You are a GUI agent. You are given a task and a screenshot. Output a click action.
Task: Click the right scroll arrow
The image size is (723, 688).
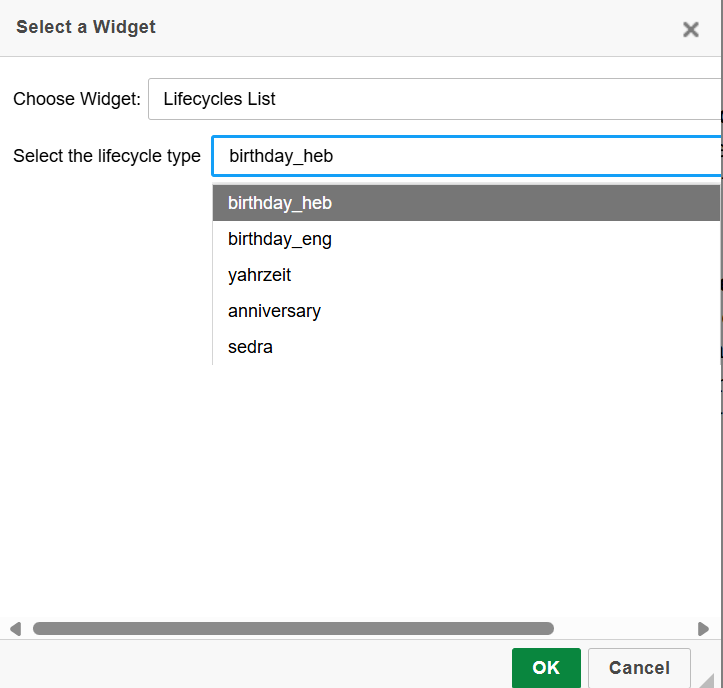[703, 629]
